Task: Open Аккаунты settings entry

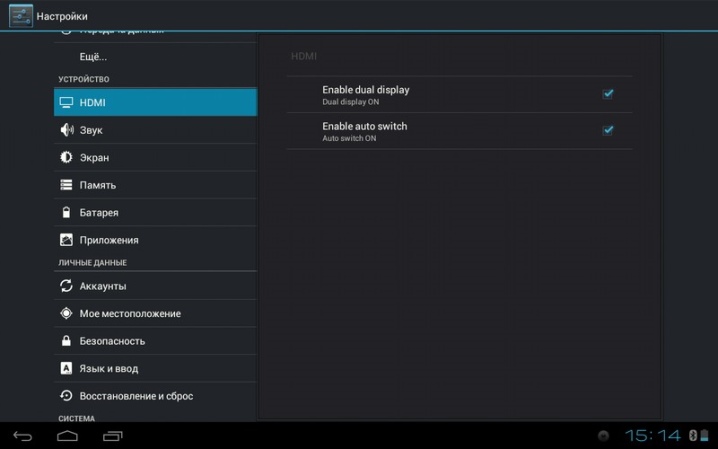Action: 155,286
